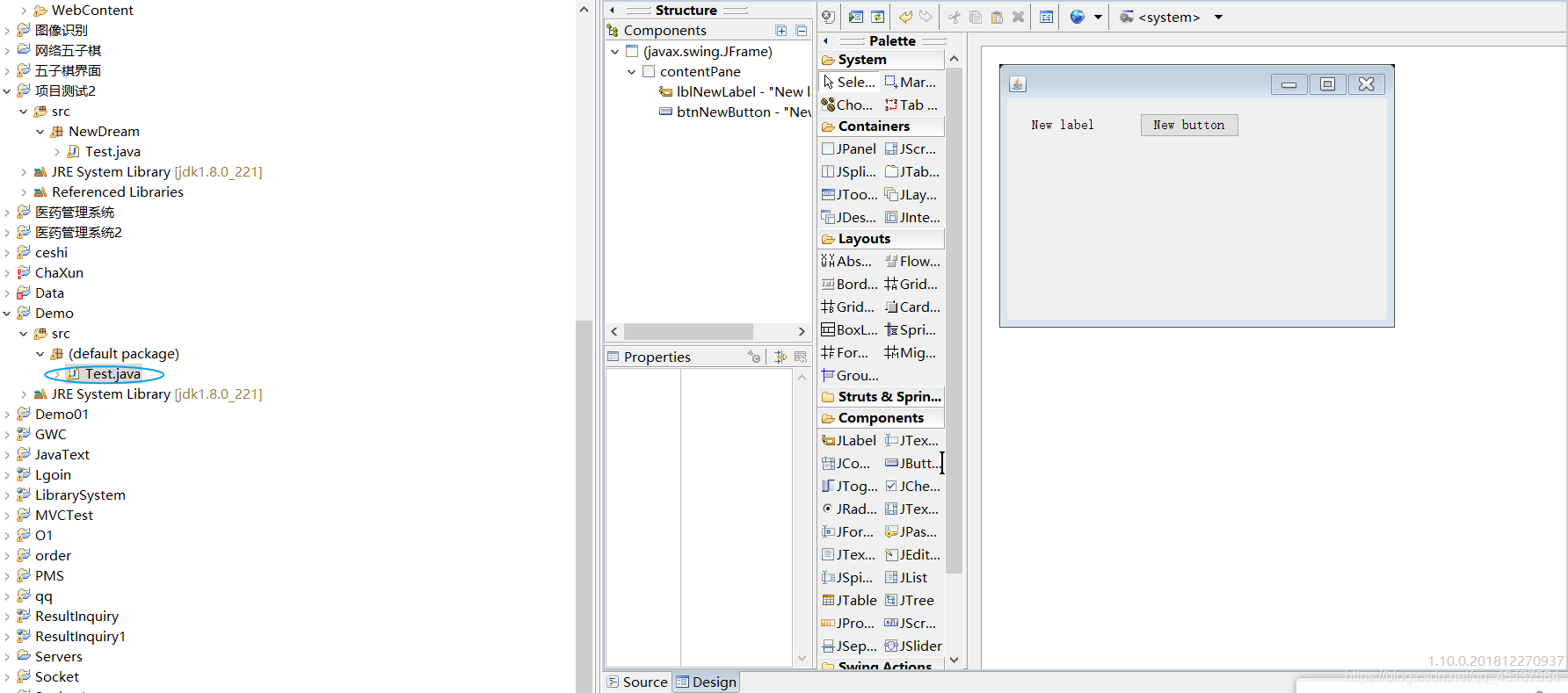
Task: Click the Structure left collapse arrow
Action: (612, 11)
